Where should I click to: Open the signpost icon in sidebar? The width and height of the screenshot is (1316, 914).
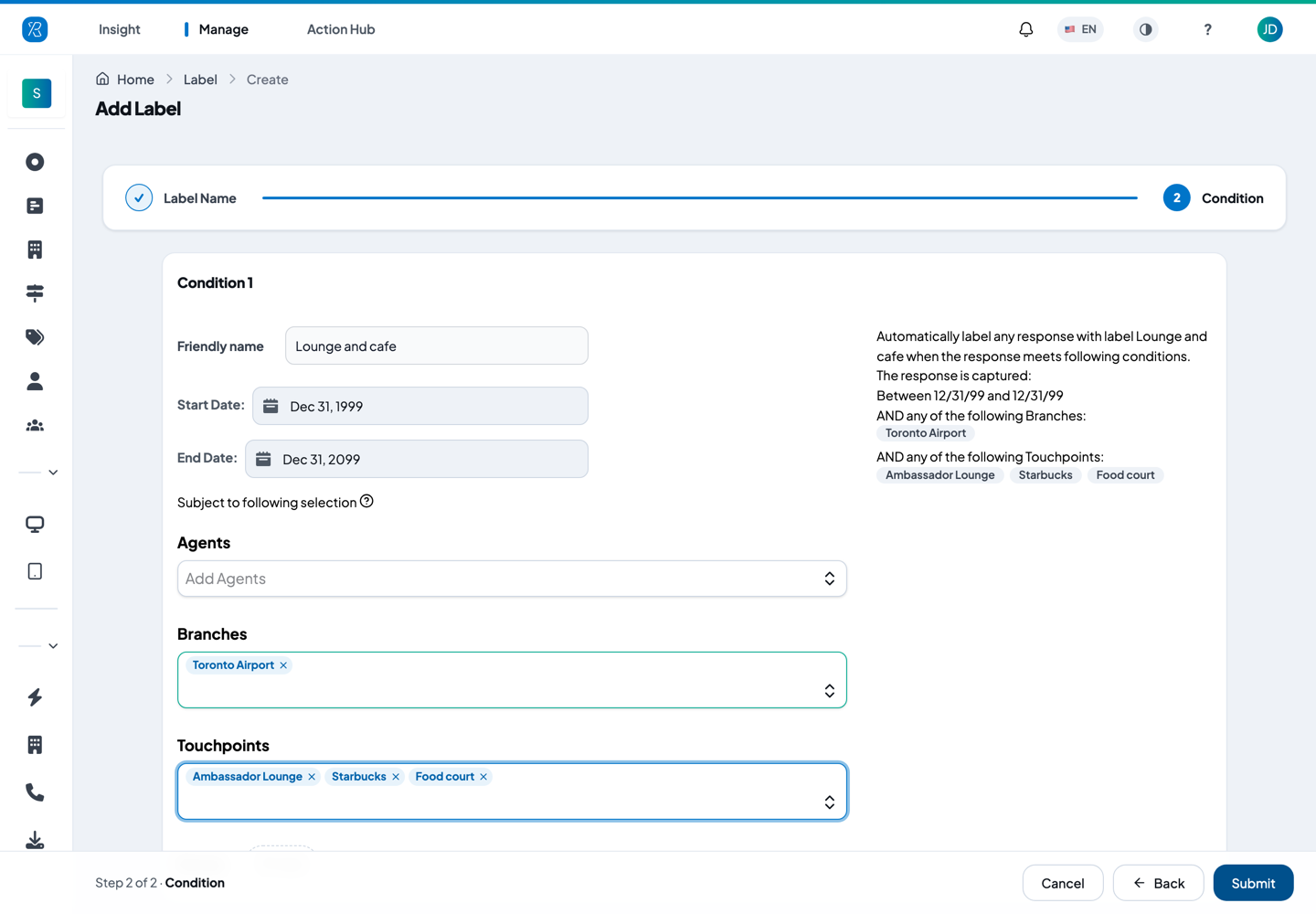35,293
